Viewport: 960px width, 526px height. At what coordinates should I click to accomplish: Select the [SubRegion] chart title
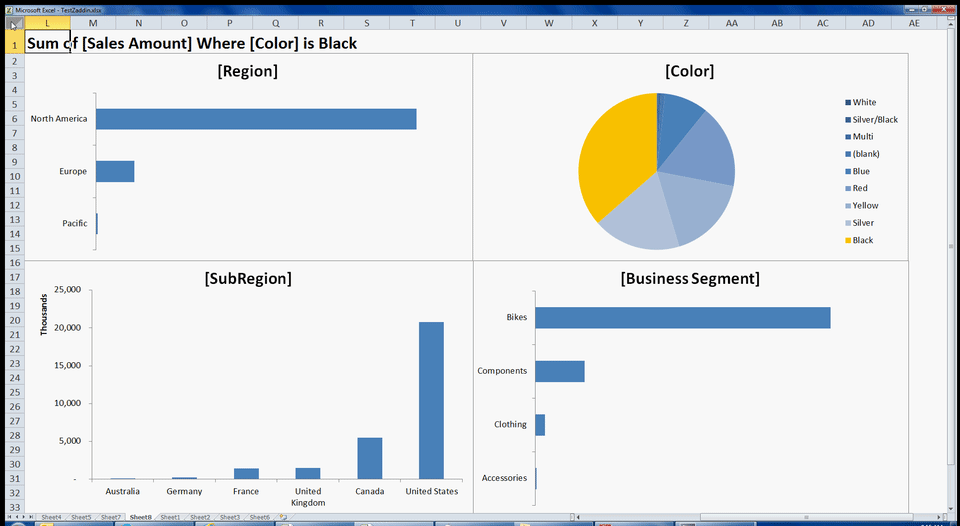tap(248, 279)
